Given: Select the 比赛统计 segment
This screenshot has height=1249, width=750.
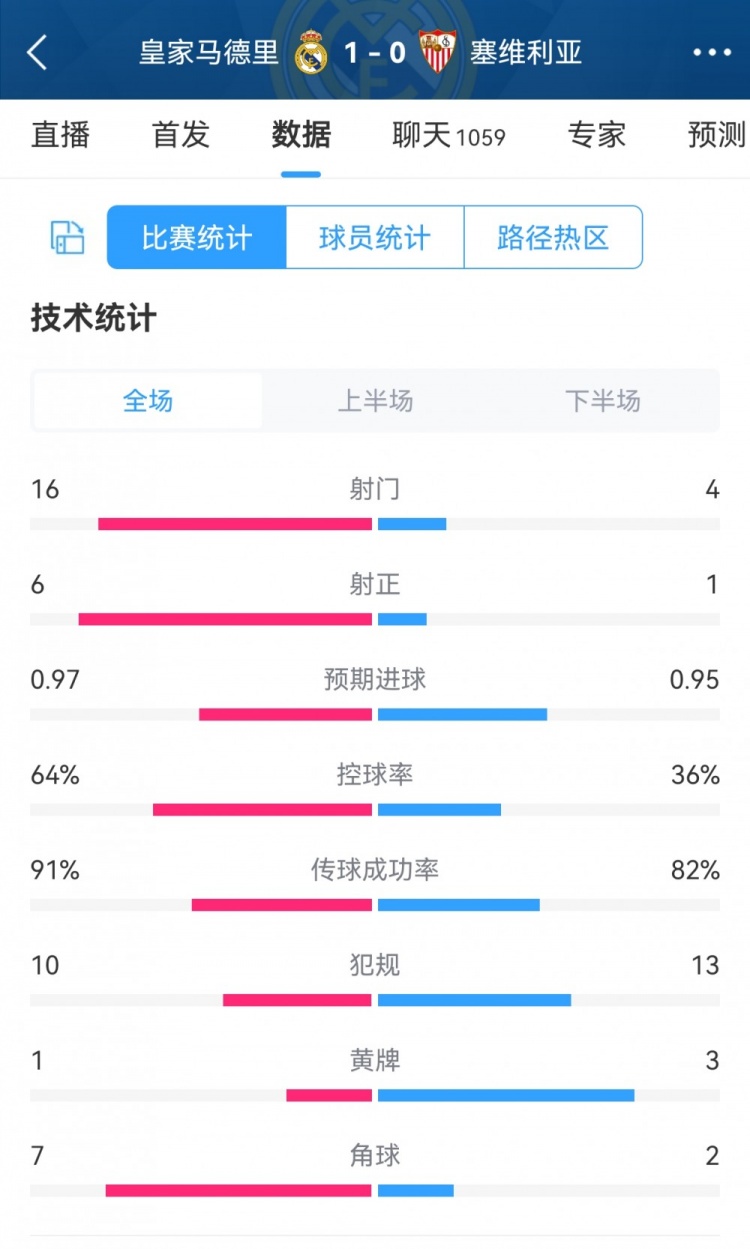Looking at the screenshot, I should pyautogui.click(x=197, y=238).
